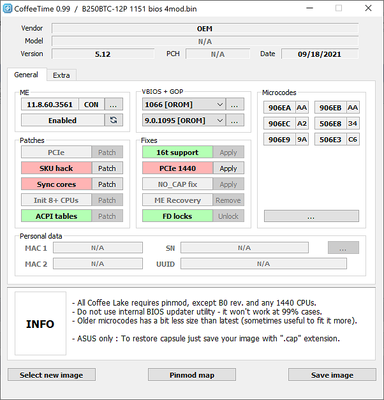Click the ME refresh arrows icon
This screenshot has height=400, width=384.
click(114, 120)
